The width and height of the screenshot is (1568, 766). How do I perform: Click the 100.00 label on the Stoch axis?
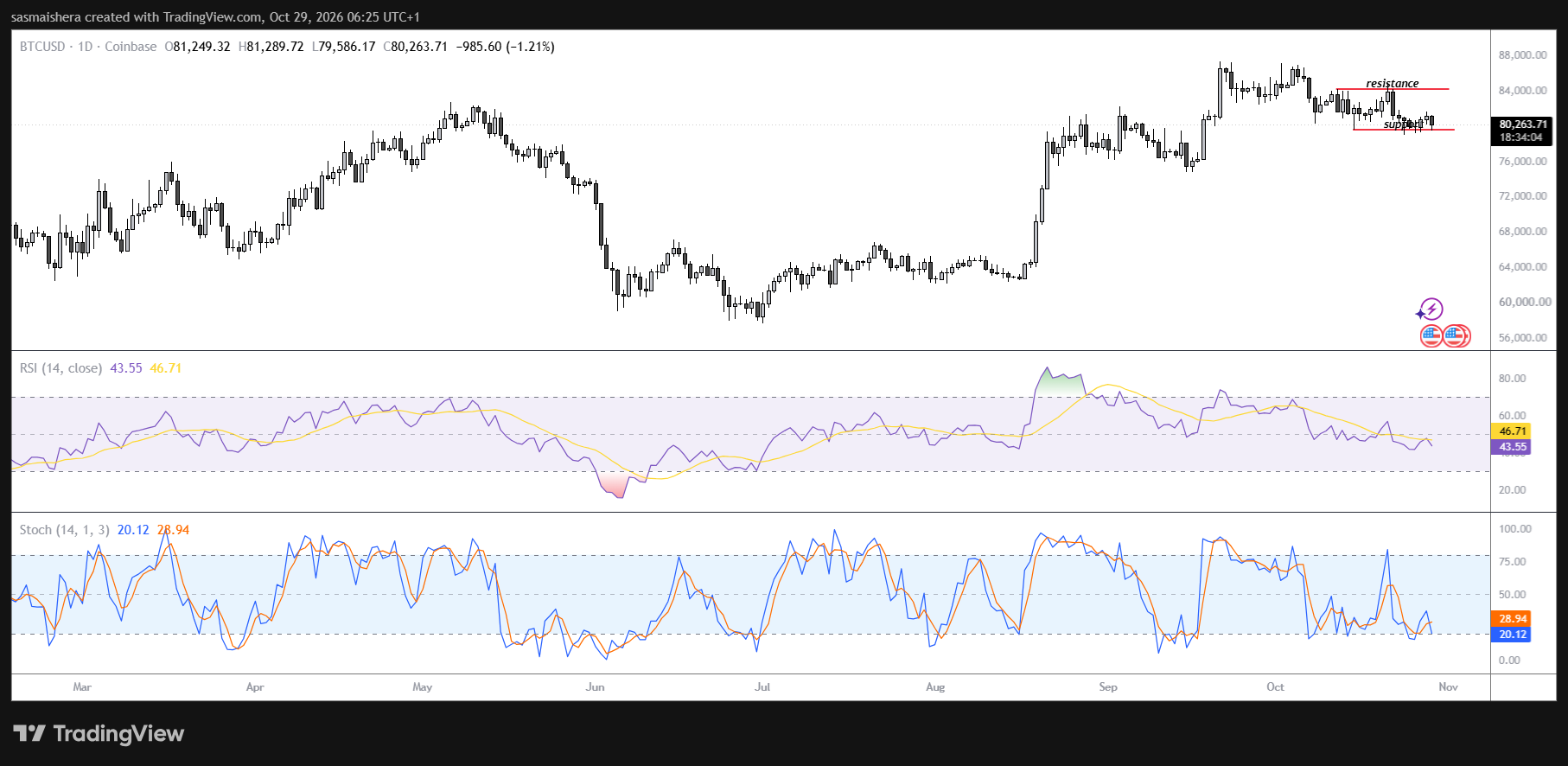pos(1515,529)
